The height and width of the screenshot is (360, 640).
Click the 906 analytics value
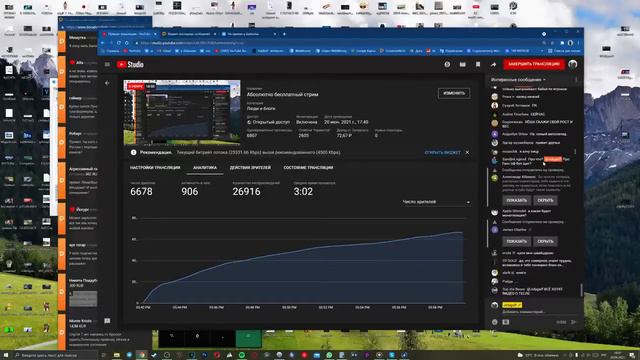pos(190,191)
